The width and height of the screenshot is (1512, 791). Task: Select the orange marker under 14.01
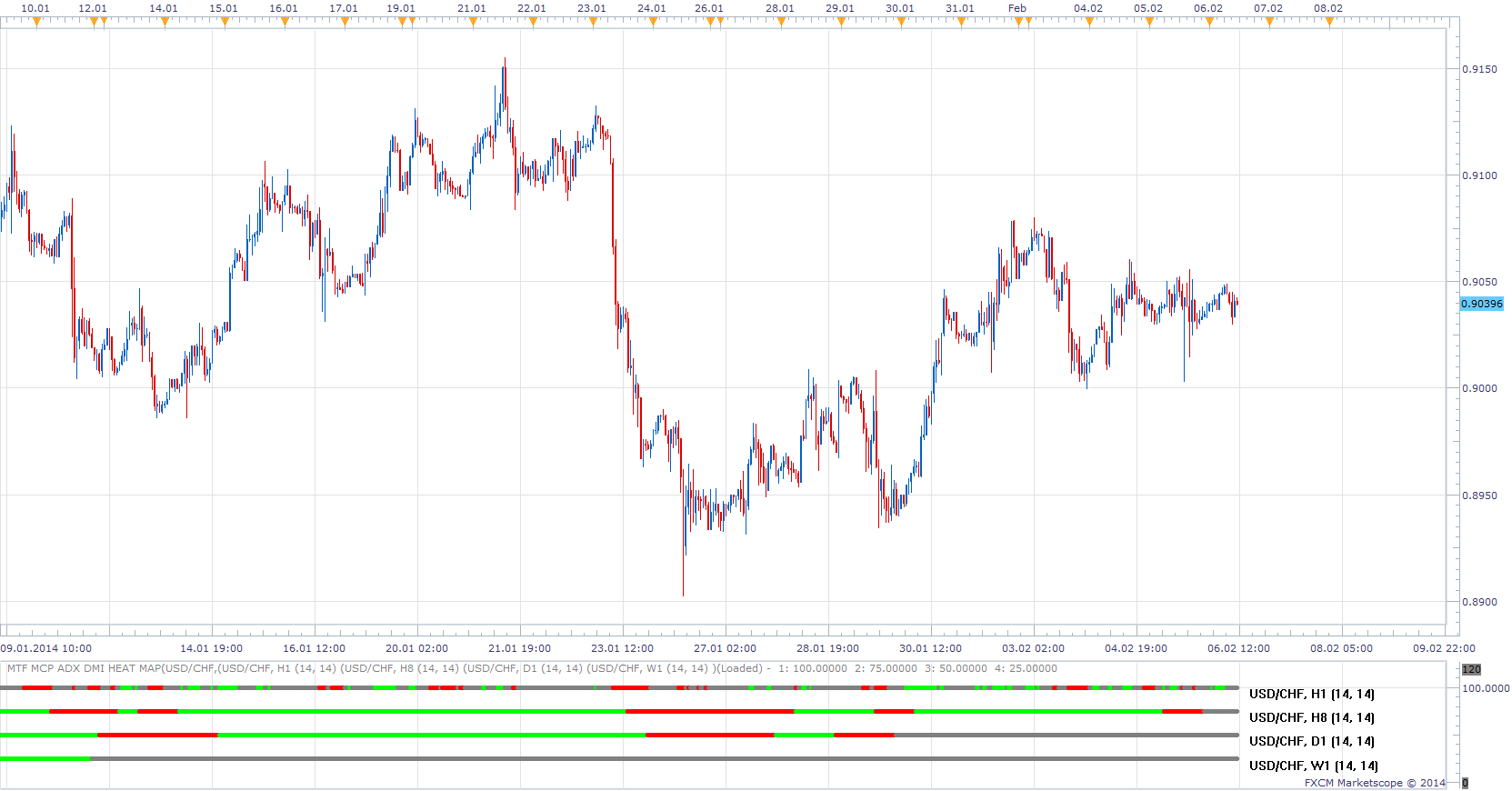[165, 23]
